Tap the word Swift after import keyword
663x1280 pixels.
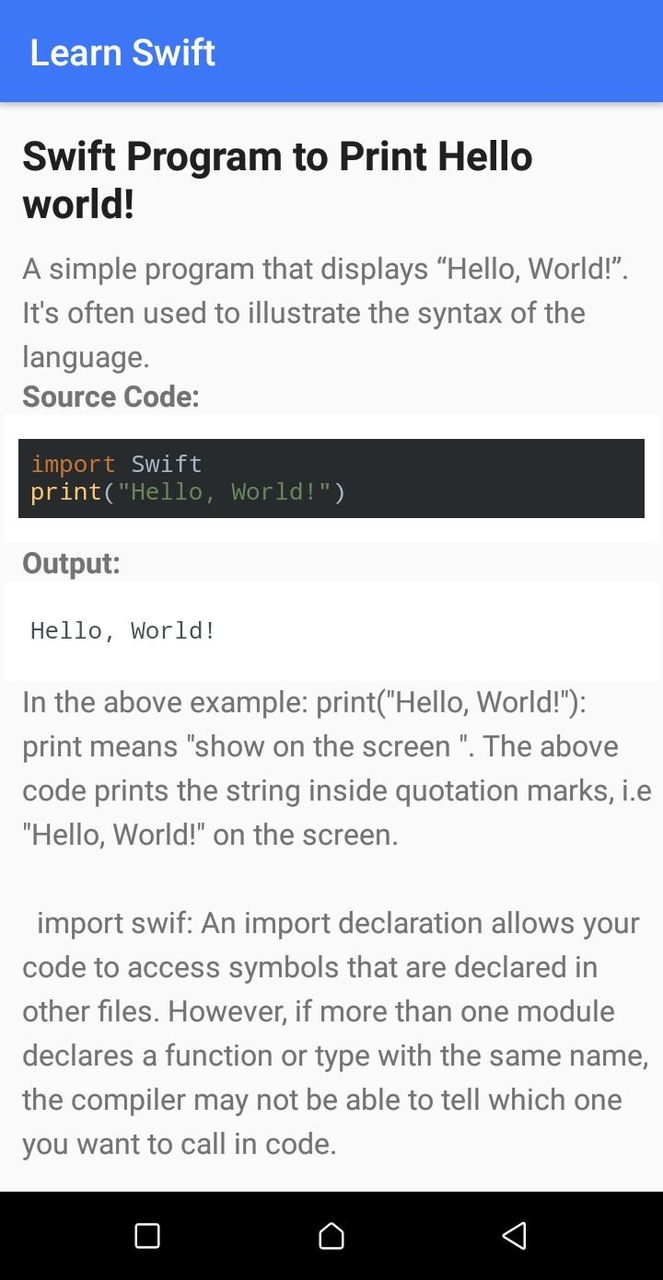pos(166,464)
